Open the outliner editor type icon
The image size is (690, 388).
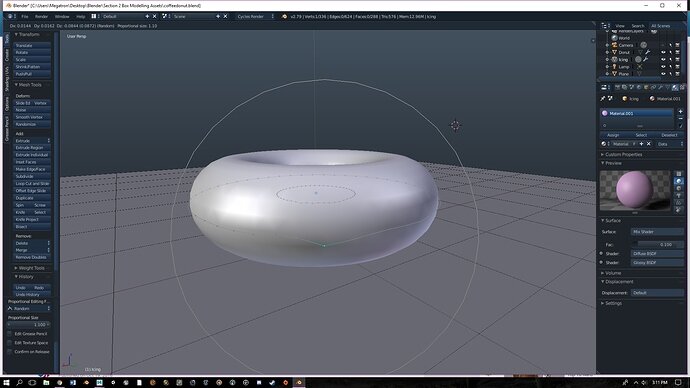pos(605,26)
